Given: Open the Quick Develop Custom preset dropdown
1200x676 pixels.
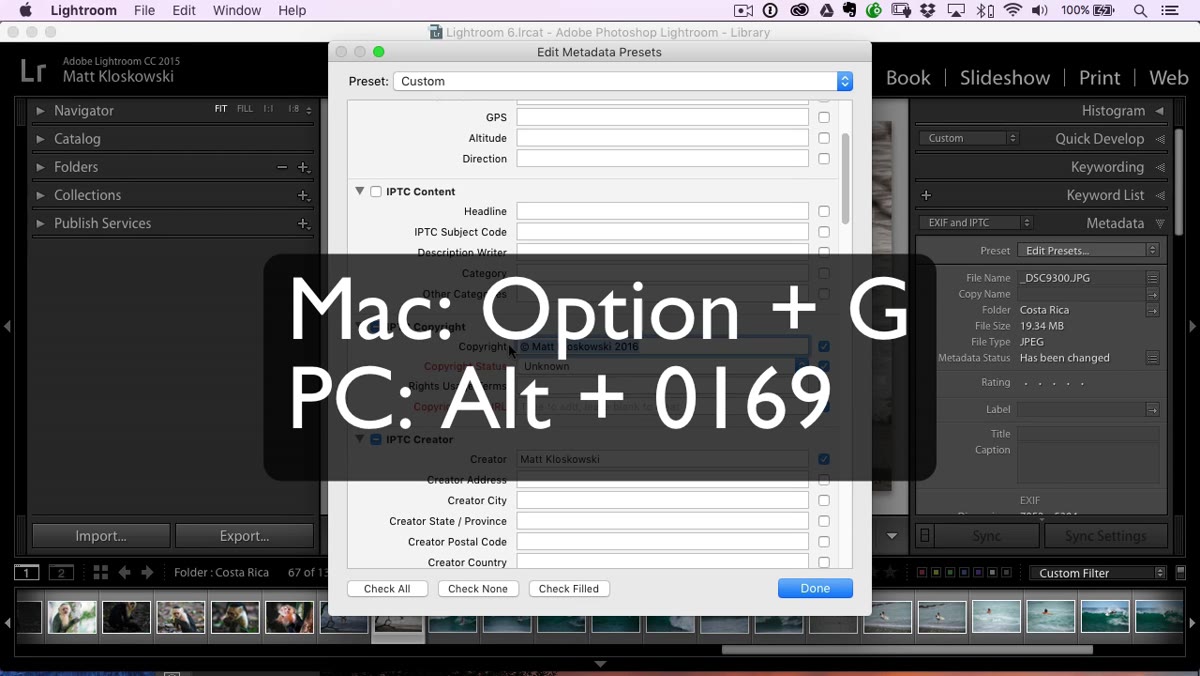Looking at the screenshot, I should point(968,138).
